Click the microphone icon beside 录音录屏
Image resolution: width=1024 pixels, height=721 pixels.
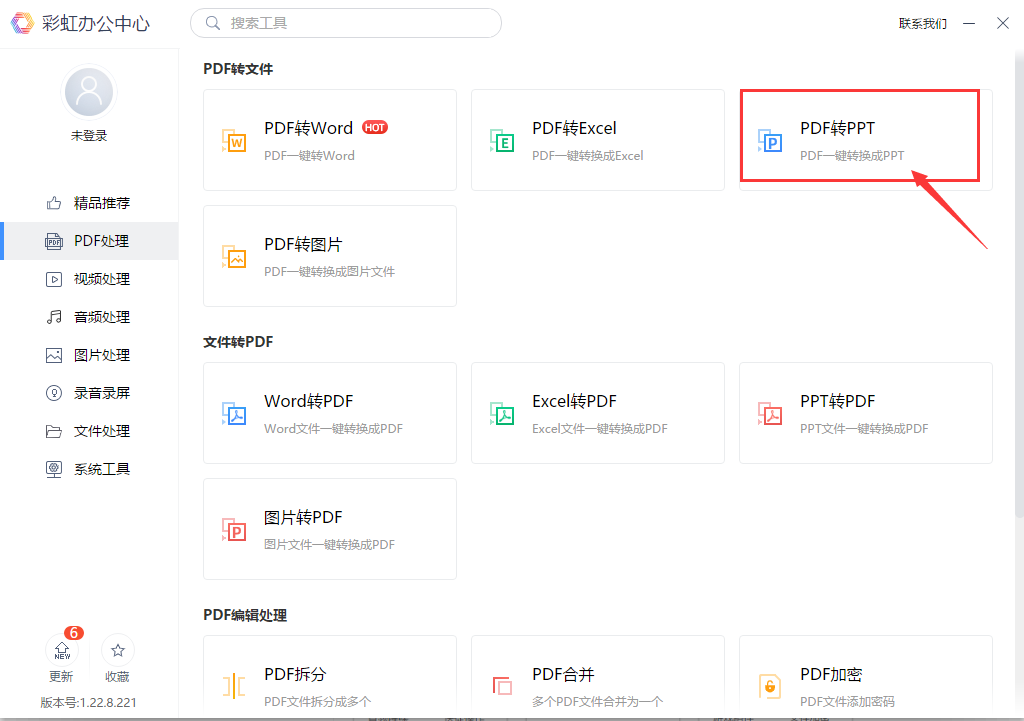[54, 393]
